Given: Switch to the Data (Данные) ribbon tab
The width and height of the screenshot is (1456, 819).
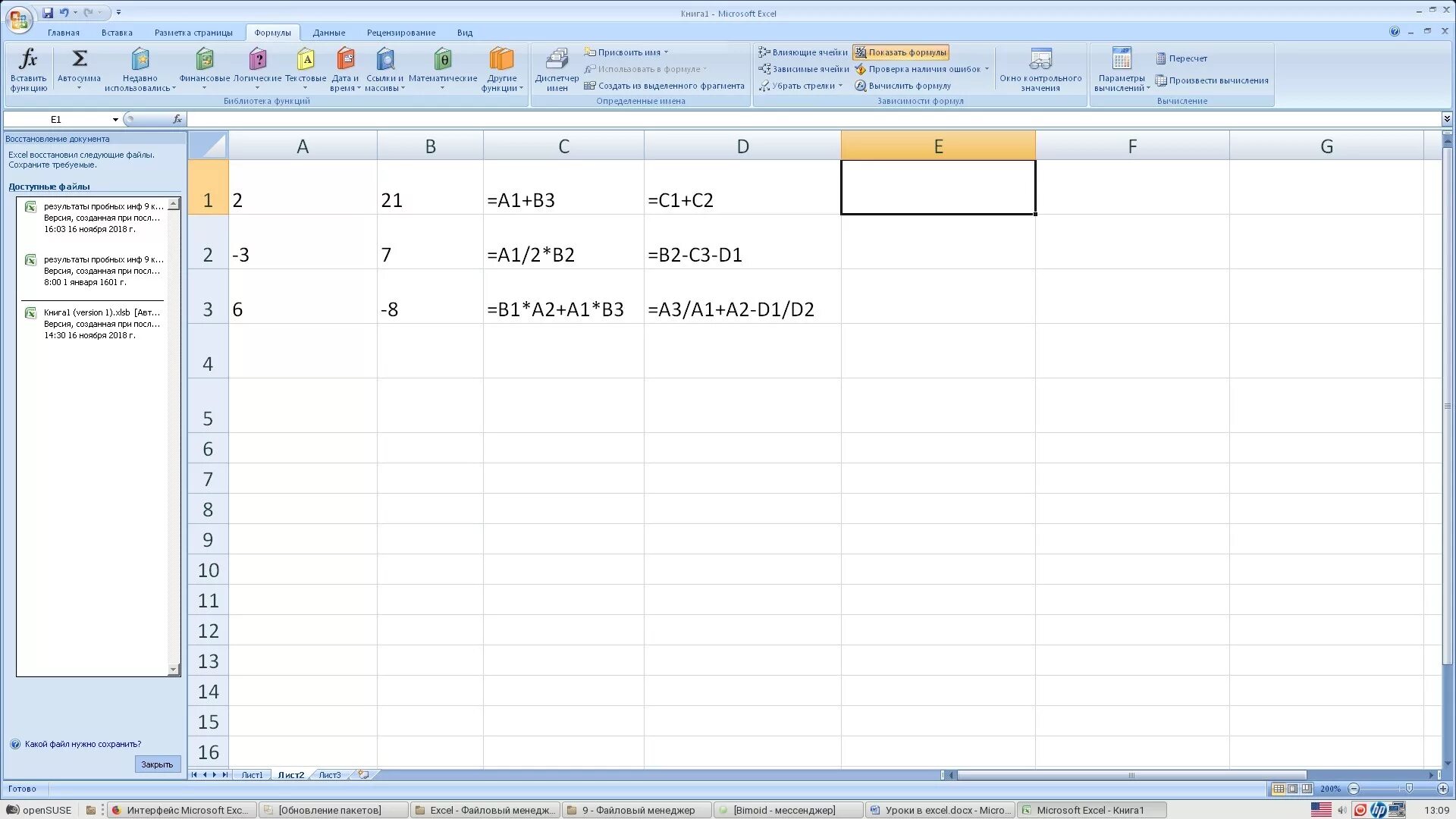Looking at the screenshot, I should 328,33.
